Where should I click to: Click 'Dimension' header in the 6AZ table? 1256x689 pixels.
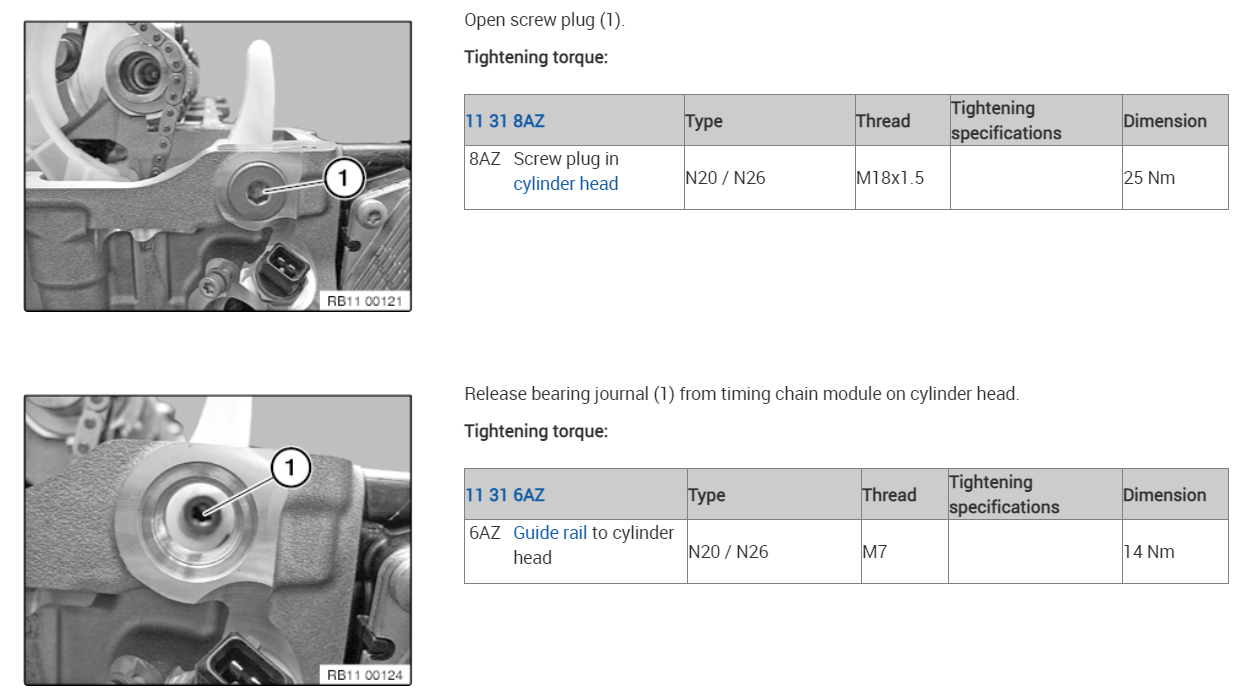coord(1164,495)
